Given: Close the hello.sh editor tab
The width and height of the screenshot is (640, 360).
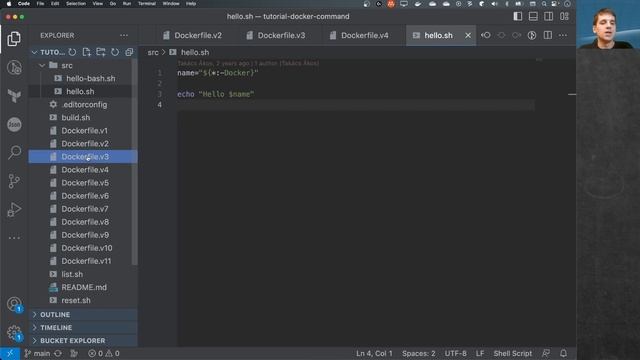Looking at the screenshot, I should coord(468,36).
